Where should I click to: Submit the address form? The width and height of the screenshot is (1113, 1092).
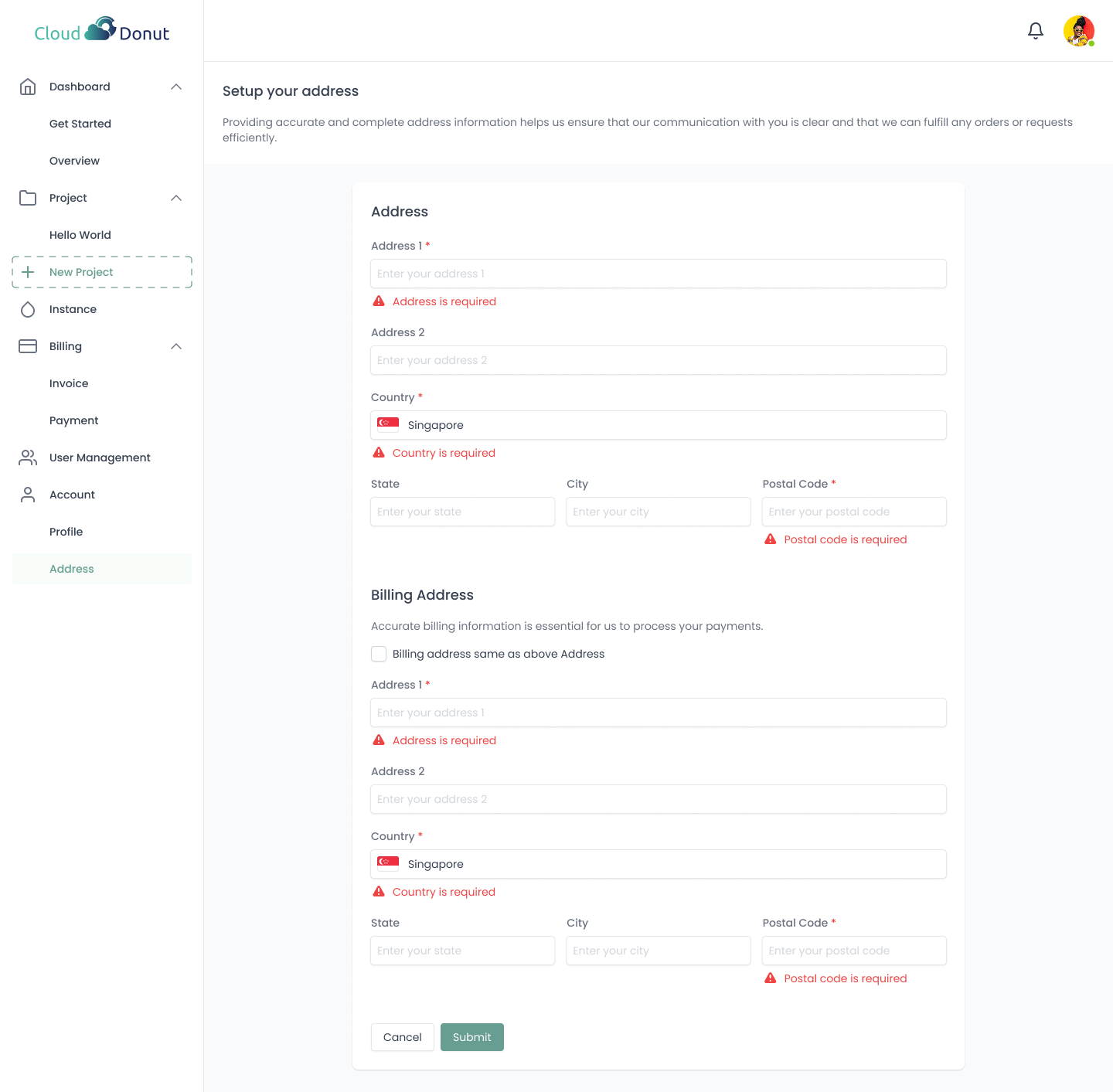[471, 1037]
